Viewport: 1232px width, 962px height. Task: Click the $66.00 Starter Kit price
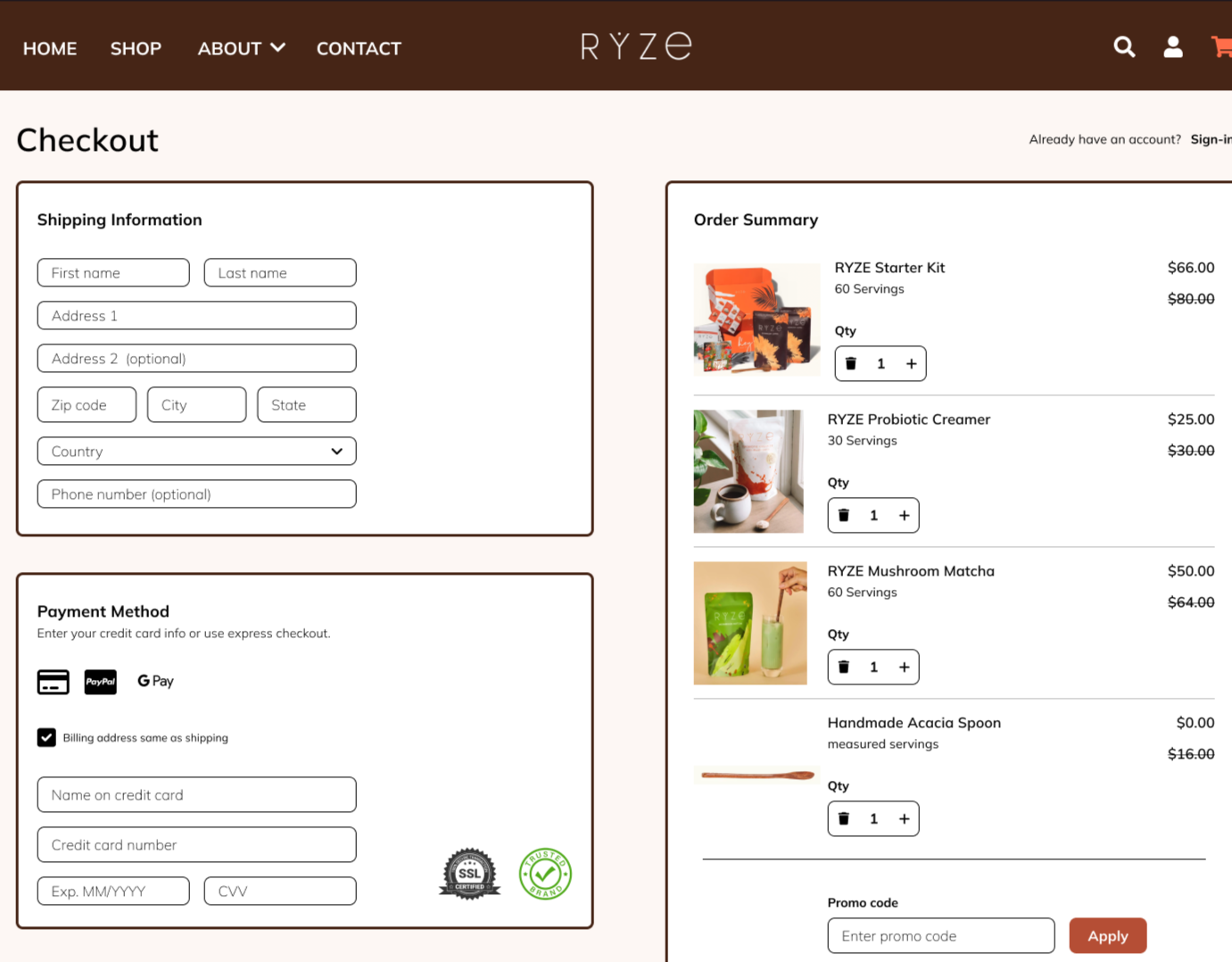tap(1191, 268)
